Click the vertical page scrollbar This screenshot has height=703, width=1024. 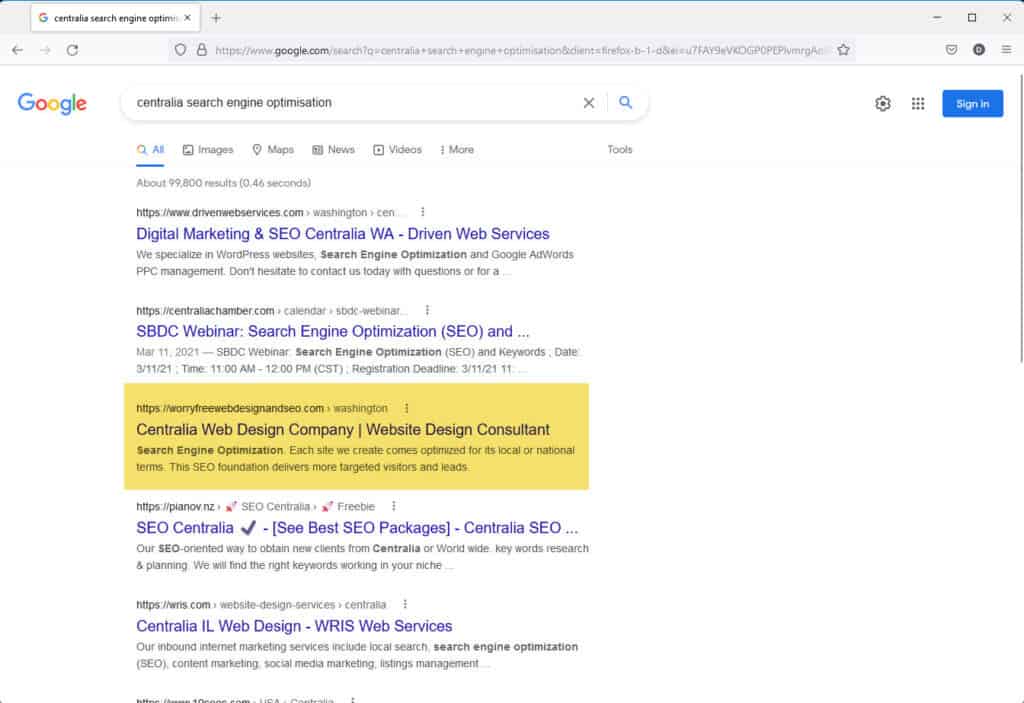pyautogui.click(x=1019, y=219)
